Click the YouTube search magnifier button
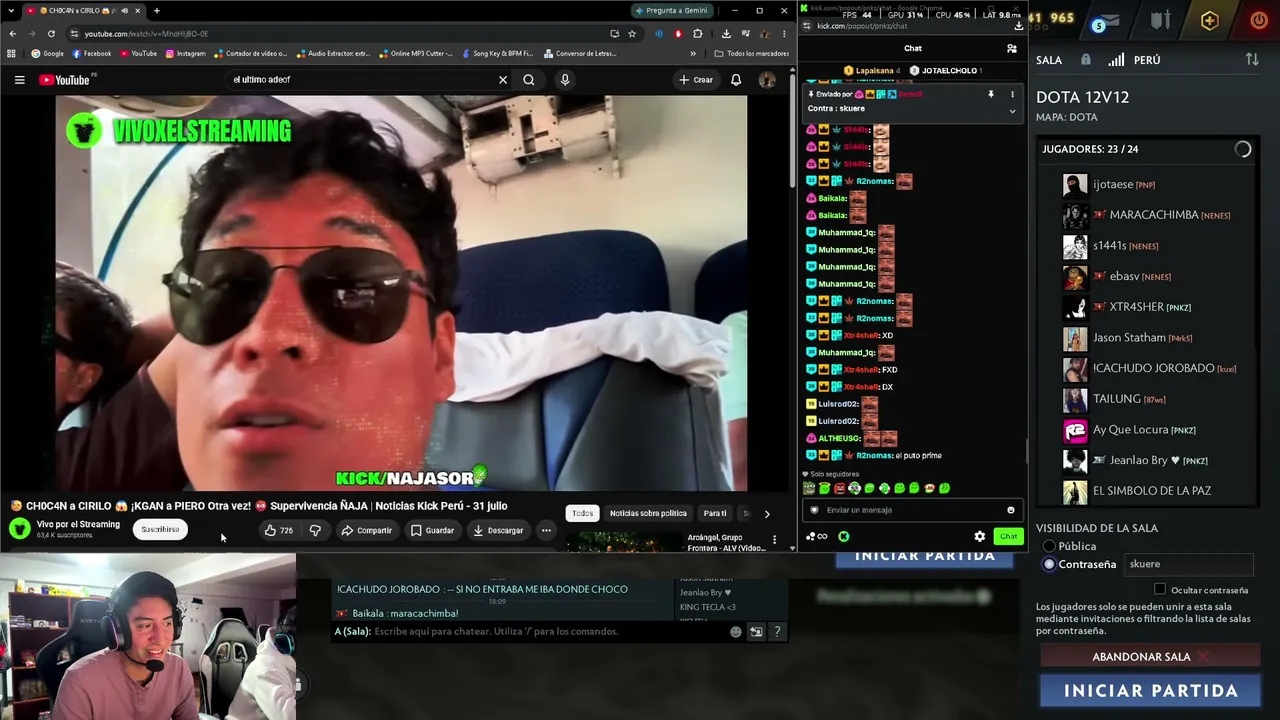The height and width of the screenshot is (720, 1280). pyautogui.click(x=529, y=80)
